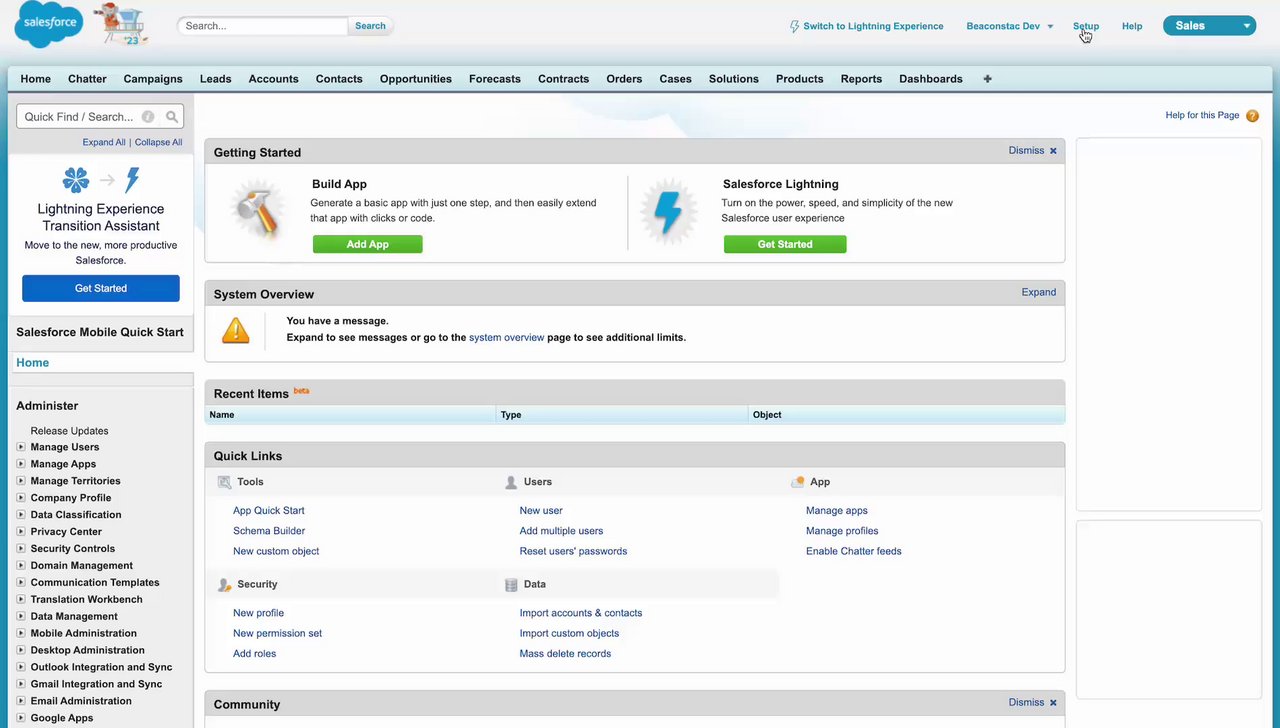
Task: Click the Expand All link
Action: pyautogui.click(x=104, y=142)
